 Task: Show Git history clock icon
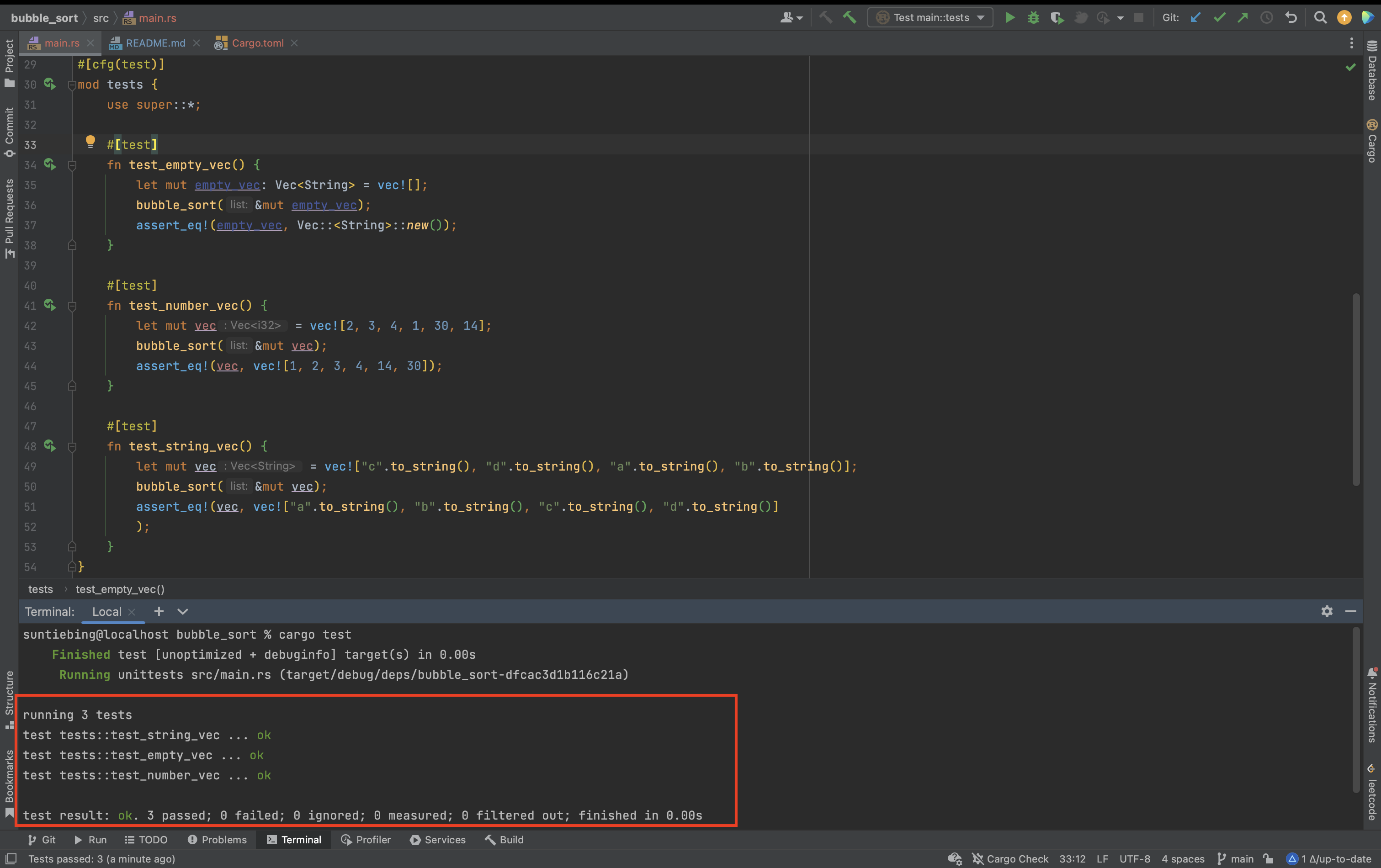click(1266, 18)
